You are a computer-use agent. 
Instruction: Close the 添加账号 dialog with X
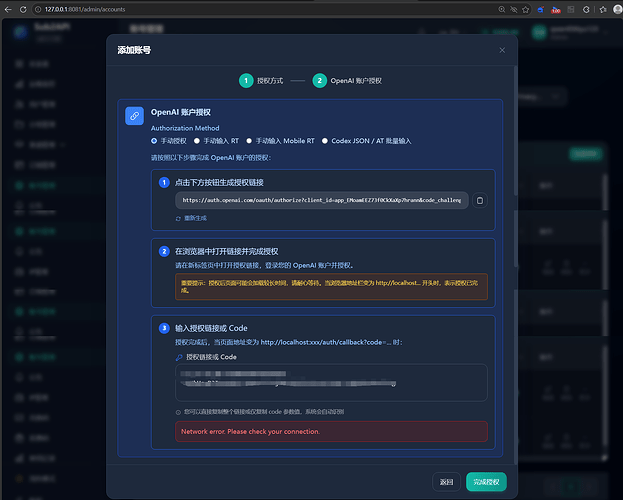coord(502,50)
